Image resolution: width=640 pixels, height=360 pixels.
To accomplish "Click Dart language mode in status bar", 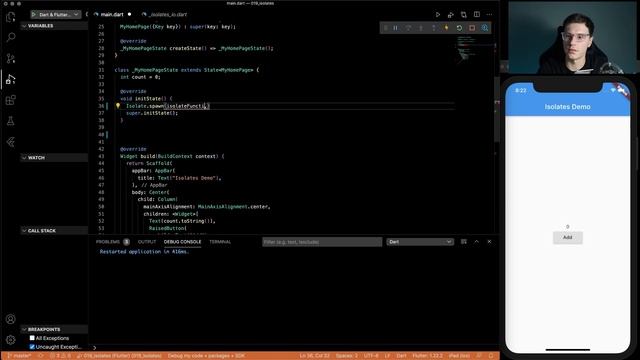I will point(401,356).
